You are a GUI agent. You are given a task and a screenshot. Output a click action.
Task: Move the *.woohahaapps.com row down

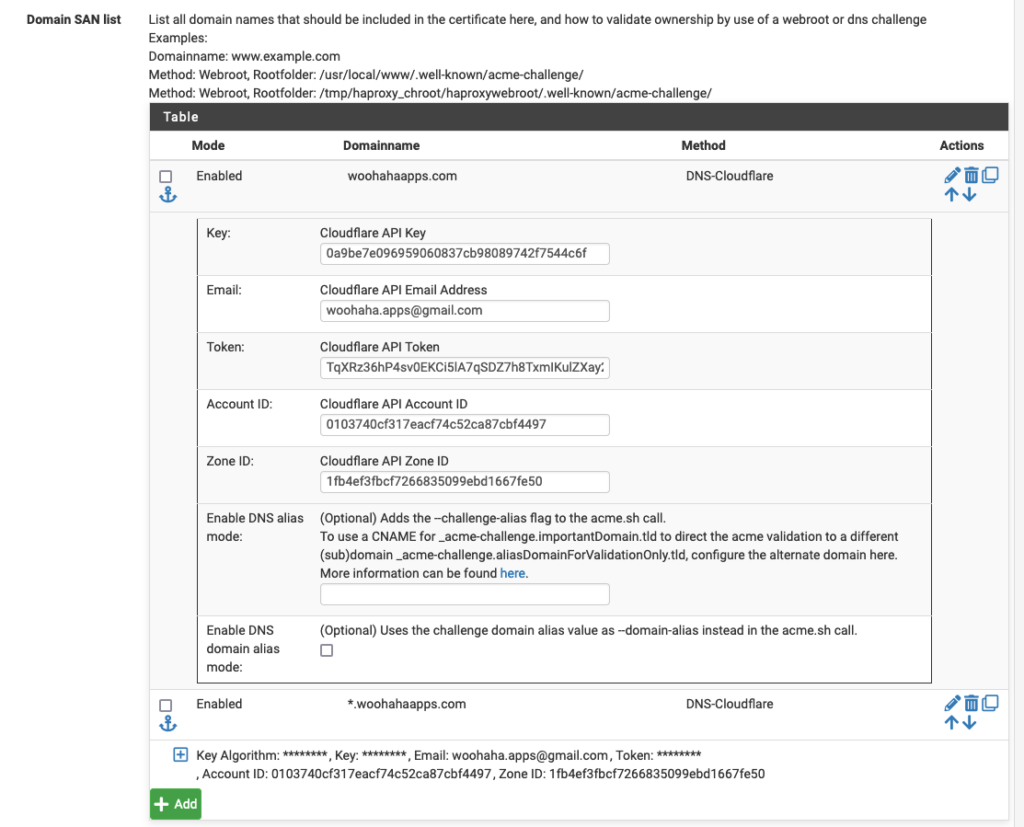click(x=970, y=722)
